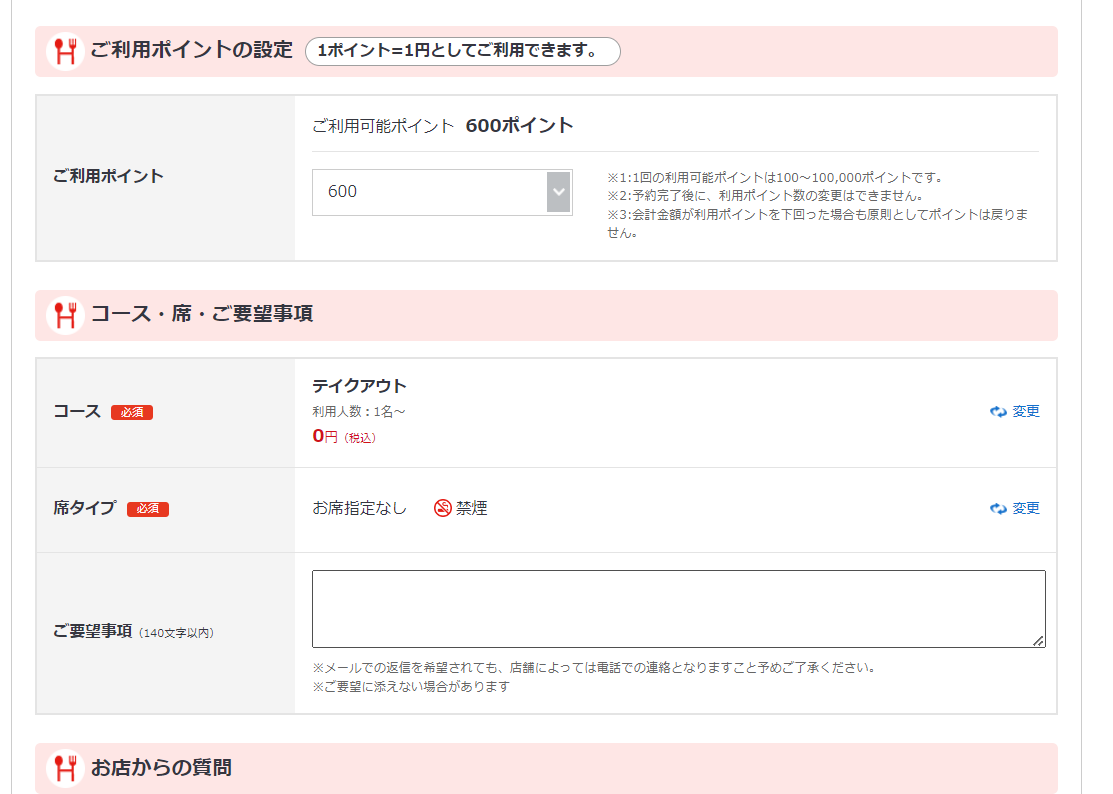The width and height of the screenshot is (1113, 794).
Task: Click the red 必須 badge next to 席タイプ
Action: pyautogui.click(x=148, y=510)
